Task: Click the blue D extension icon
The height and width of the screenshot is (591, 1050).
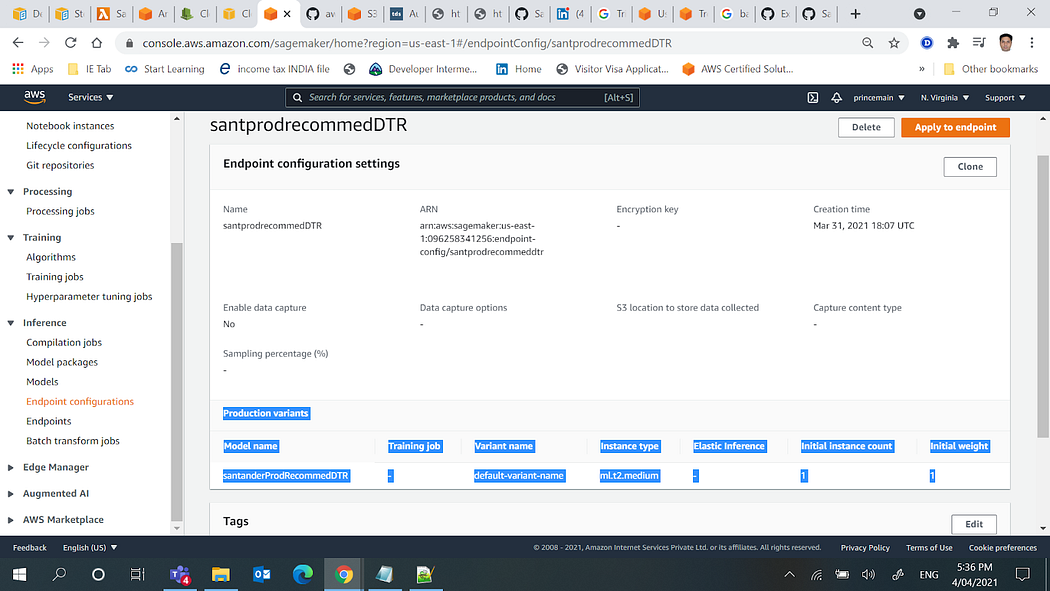Action: click(x=927, y=43)
